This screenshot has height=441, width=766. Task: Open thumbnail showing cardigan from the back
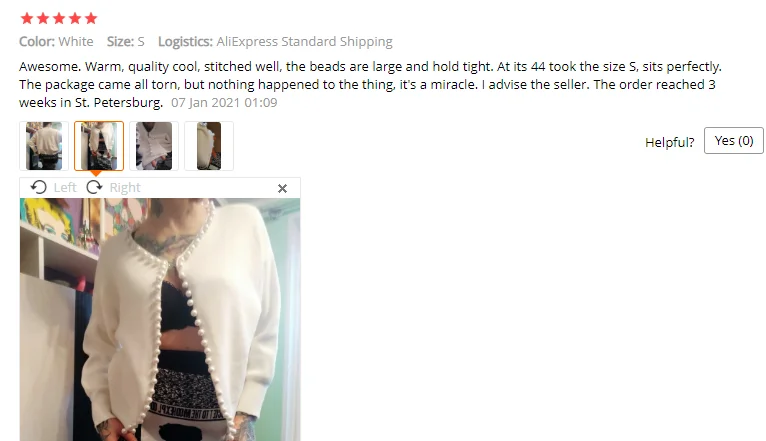[x=44, y=146]
